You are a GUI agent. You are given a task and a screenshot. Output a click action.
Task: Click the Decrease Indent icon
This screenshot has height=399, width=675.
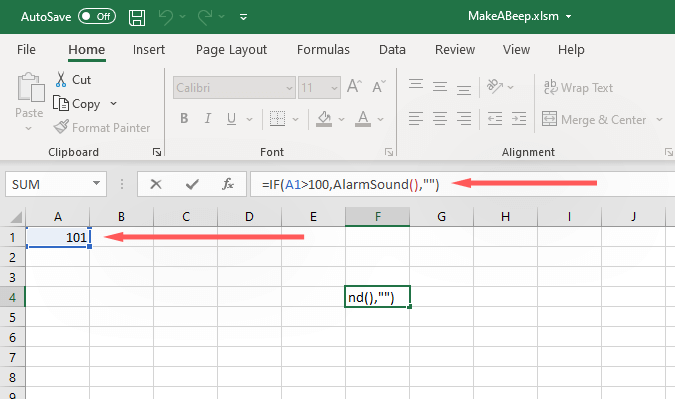coord(495,118)
